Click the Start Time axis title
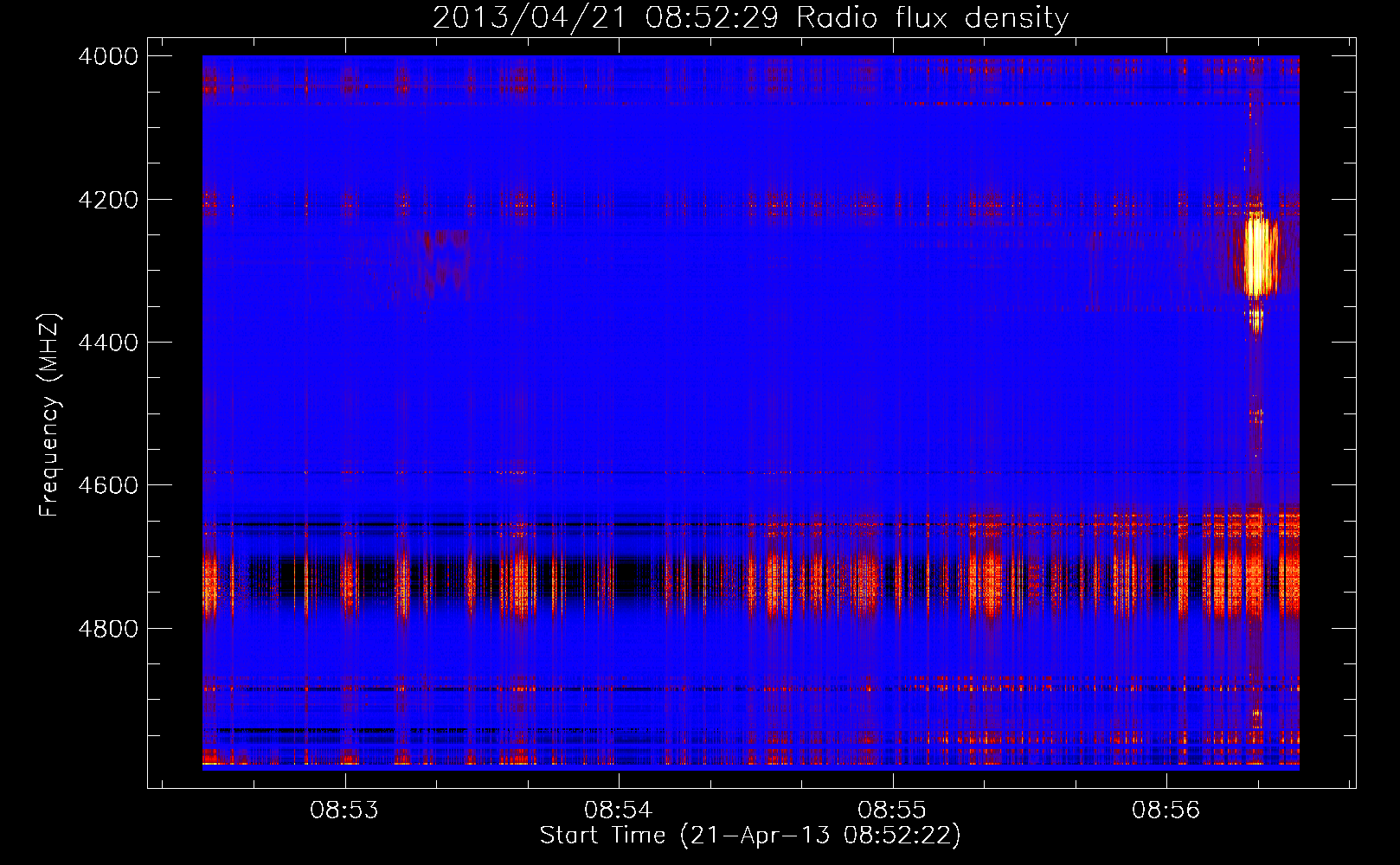 click(x=750, y=836)
